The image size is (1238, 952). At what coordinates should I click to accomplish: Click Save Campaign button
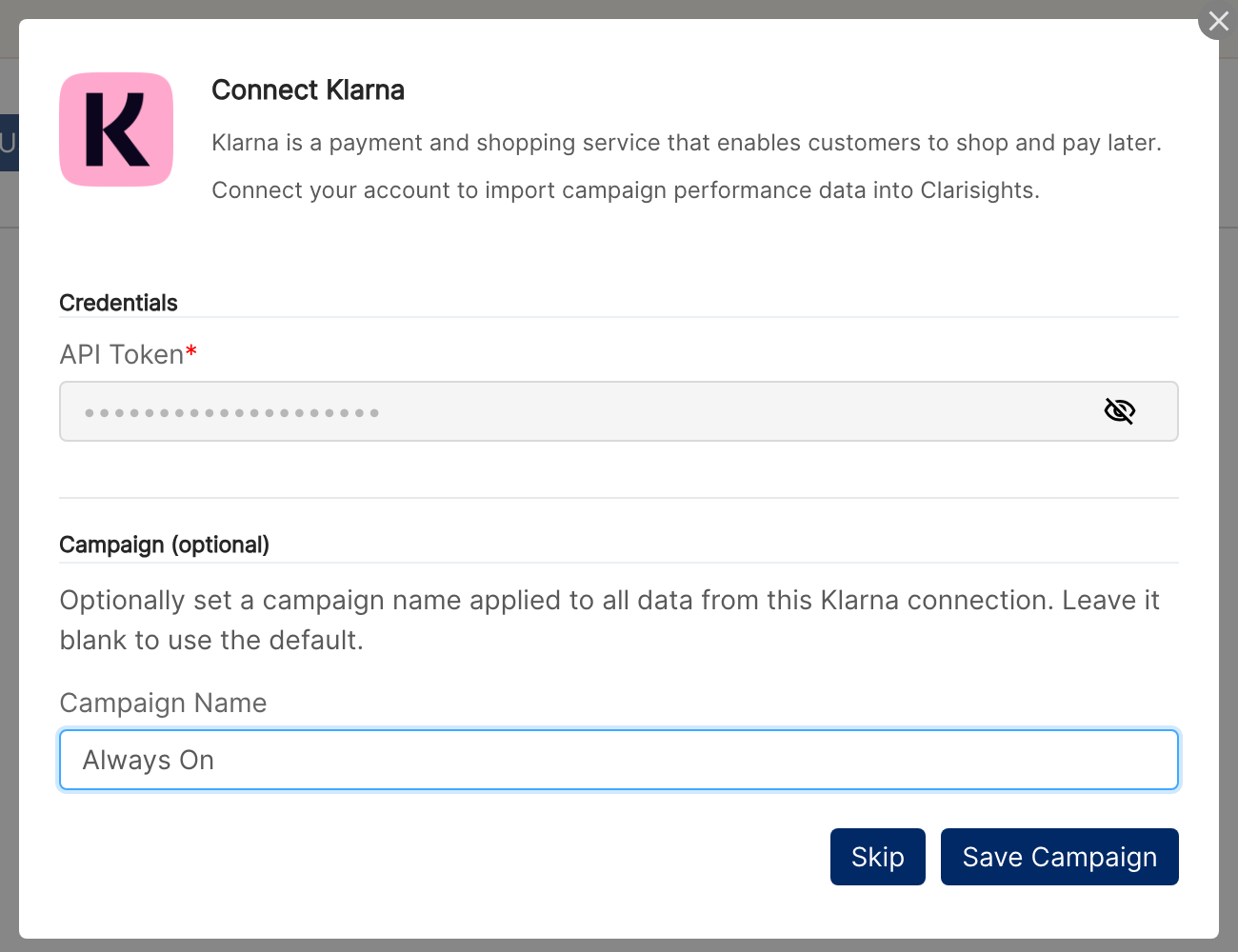1060,857
